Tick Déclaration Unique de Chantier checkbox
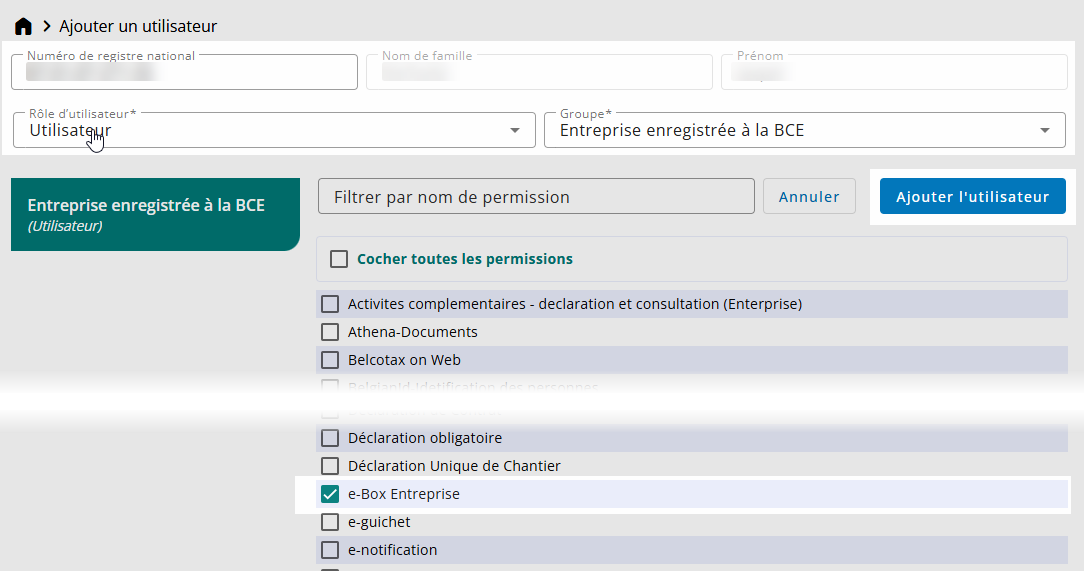The width and height of the screenshot is (1084, 571). tap(330, 466)
